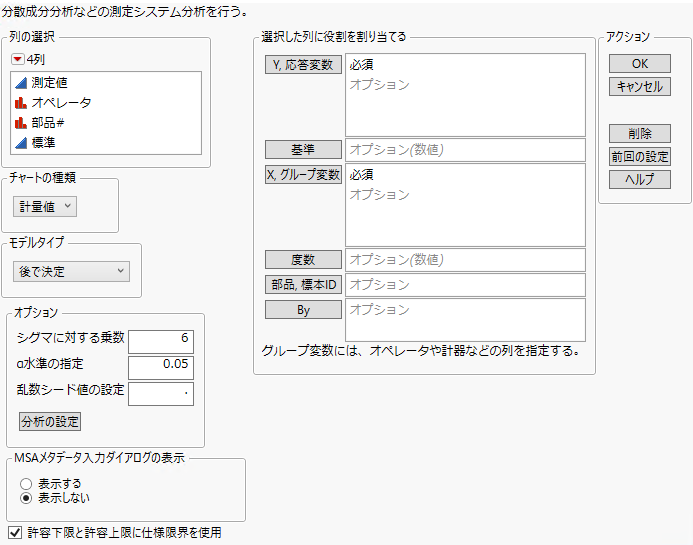Click the 削除 button
The width and height of the screenshot is (693, 545).
click(x=640, y=133)
